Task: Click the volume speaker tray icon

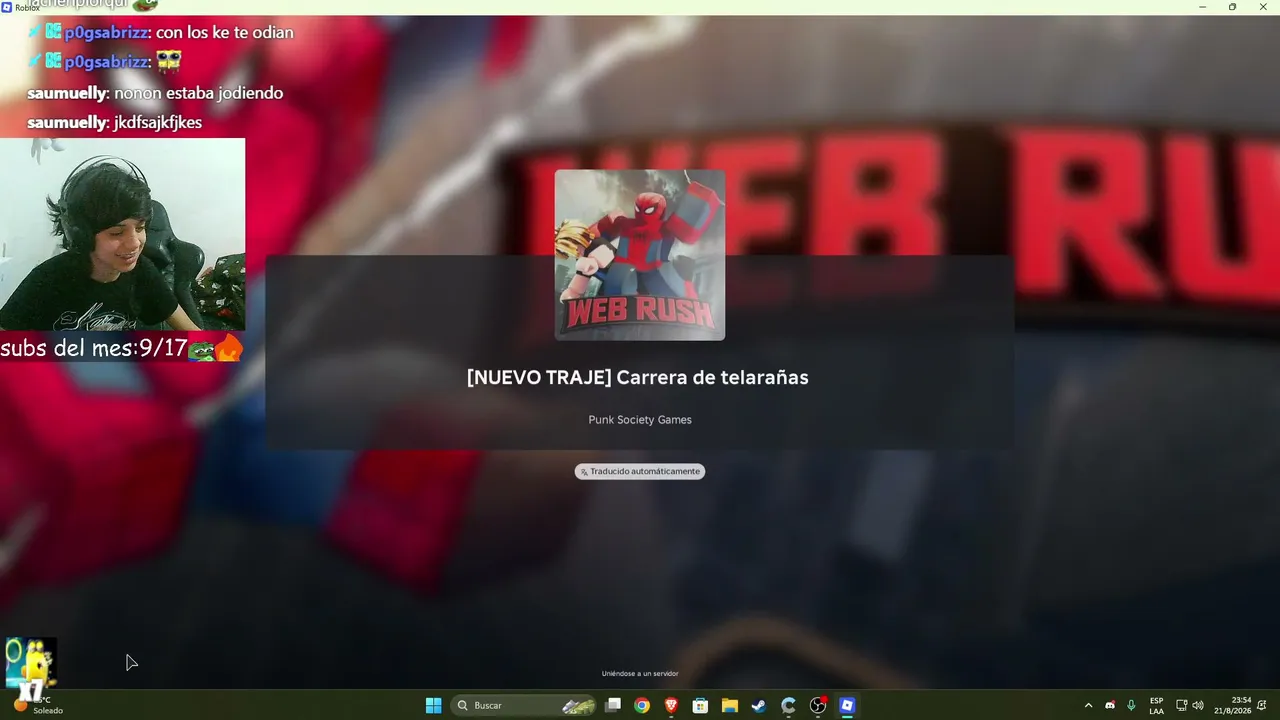Action: [x=1198, y=706]
